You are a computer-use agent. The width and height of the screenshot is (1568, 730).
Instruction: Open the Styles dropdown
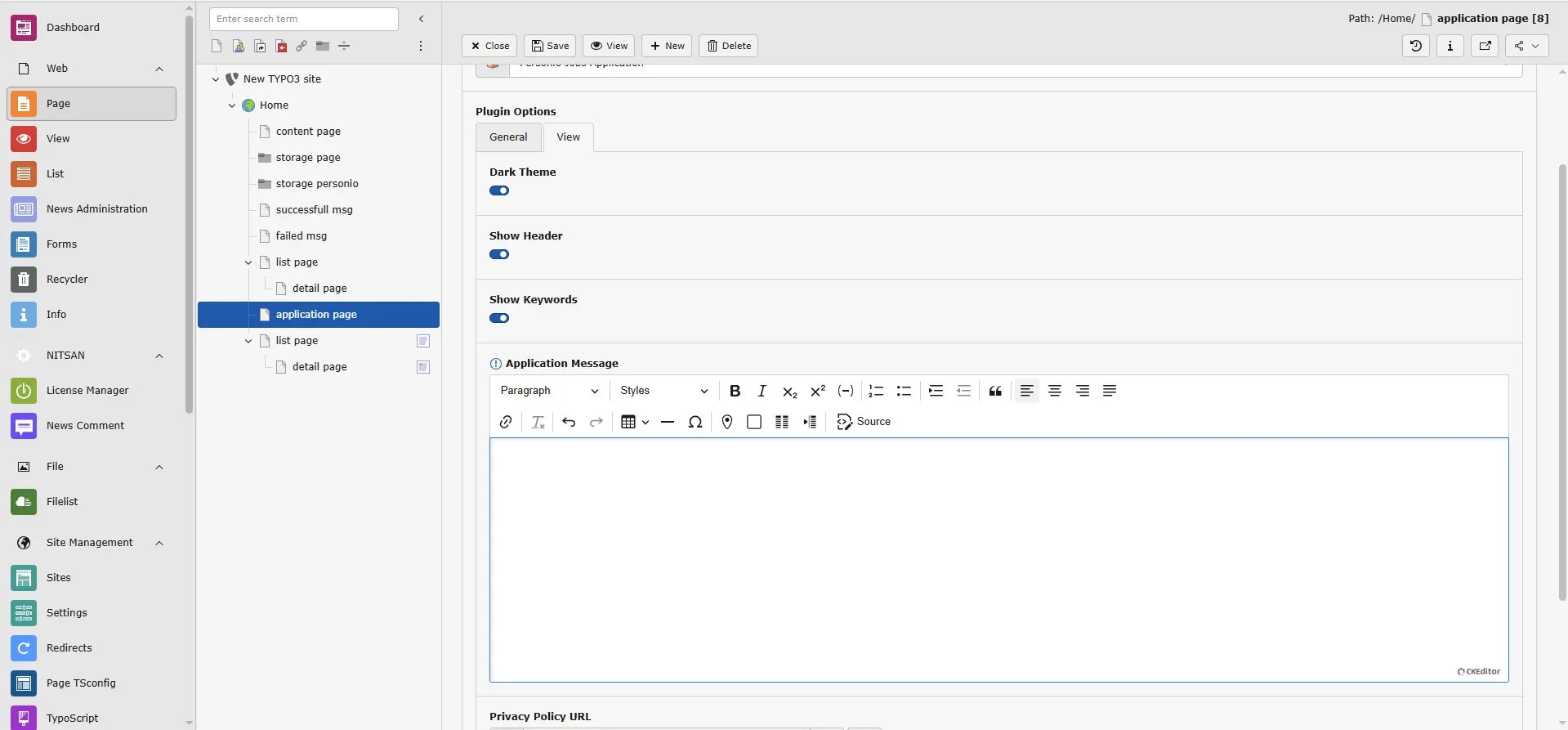(x=663, y=391)
